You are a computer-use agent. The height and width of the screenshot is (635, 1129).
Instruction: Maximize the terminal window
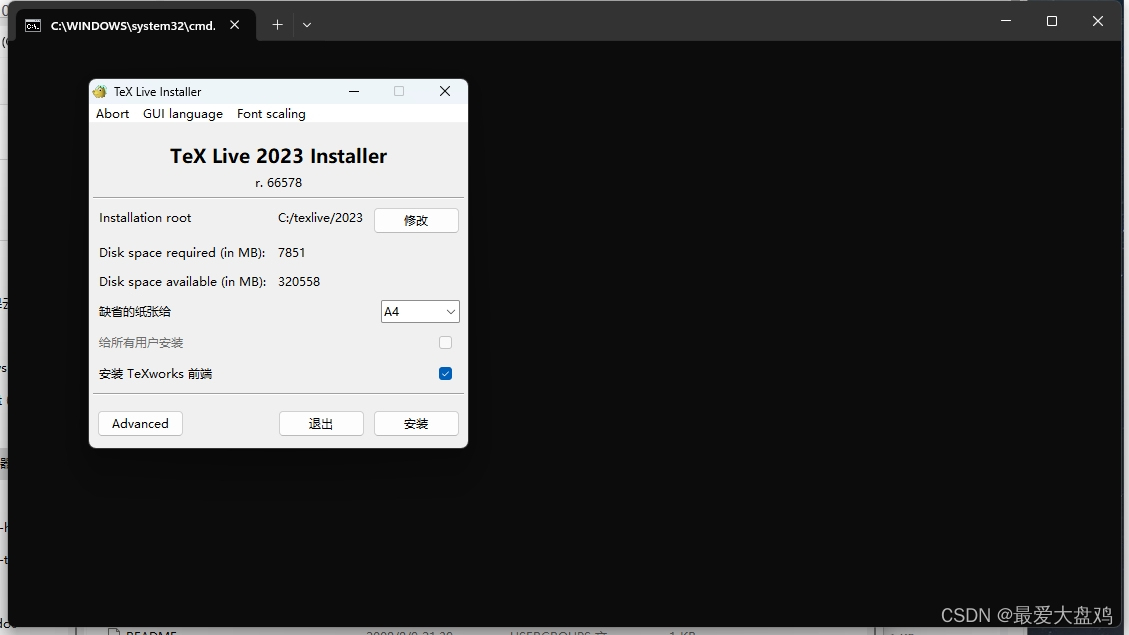point(1052,21)
